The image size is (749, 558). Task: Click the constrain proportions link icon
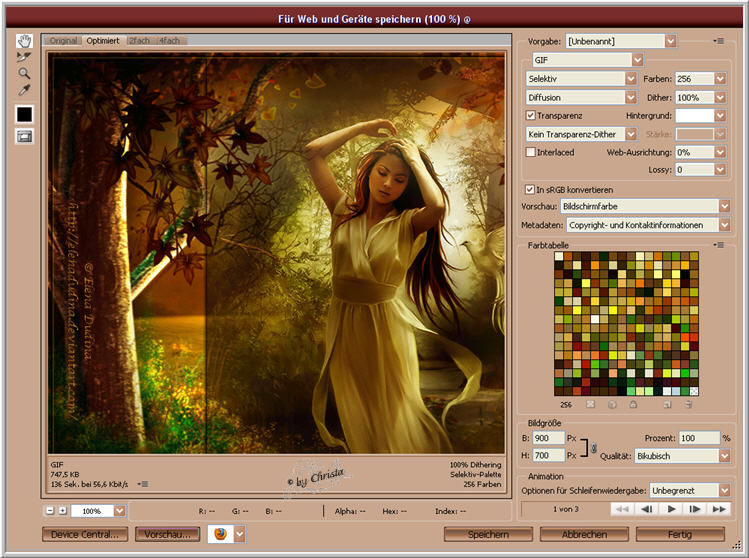[x=593, y=448]
